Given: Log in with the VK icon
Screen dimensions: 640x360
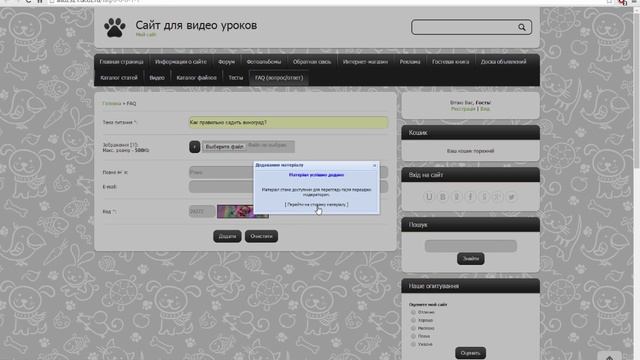Looking at the screenshot, I should point(443,197).
